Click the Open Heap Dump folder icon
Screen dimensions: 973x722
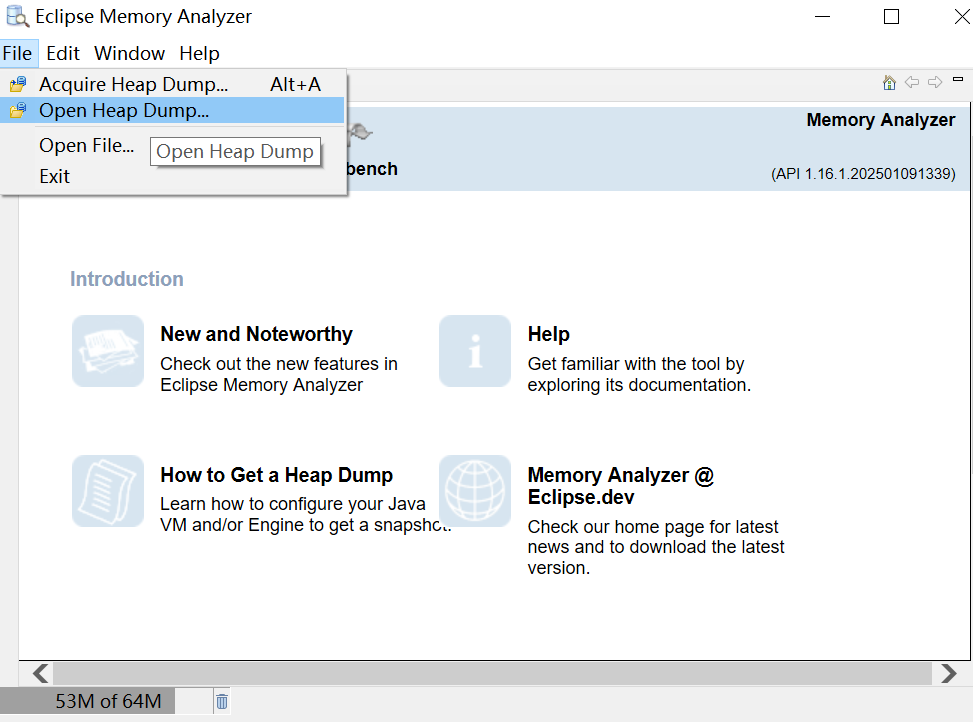[18, 110]
